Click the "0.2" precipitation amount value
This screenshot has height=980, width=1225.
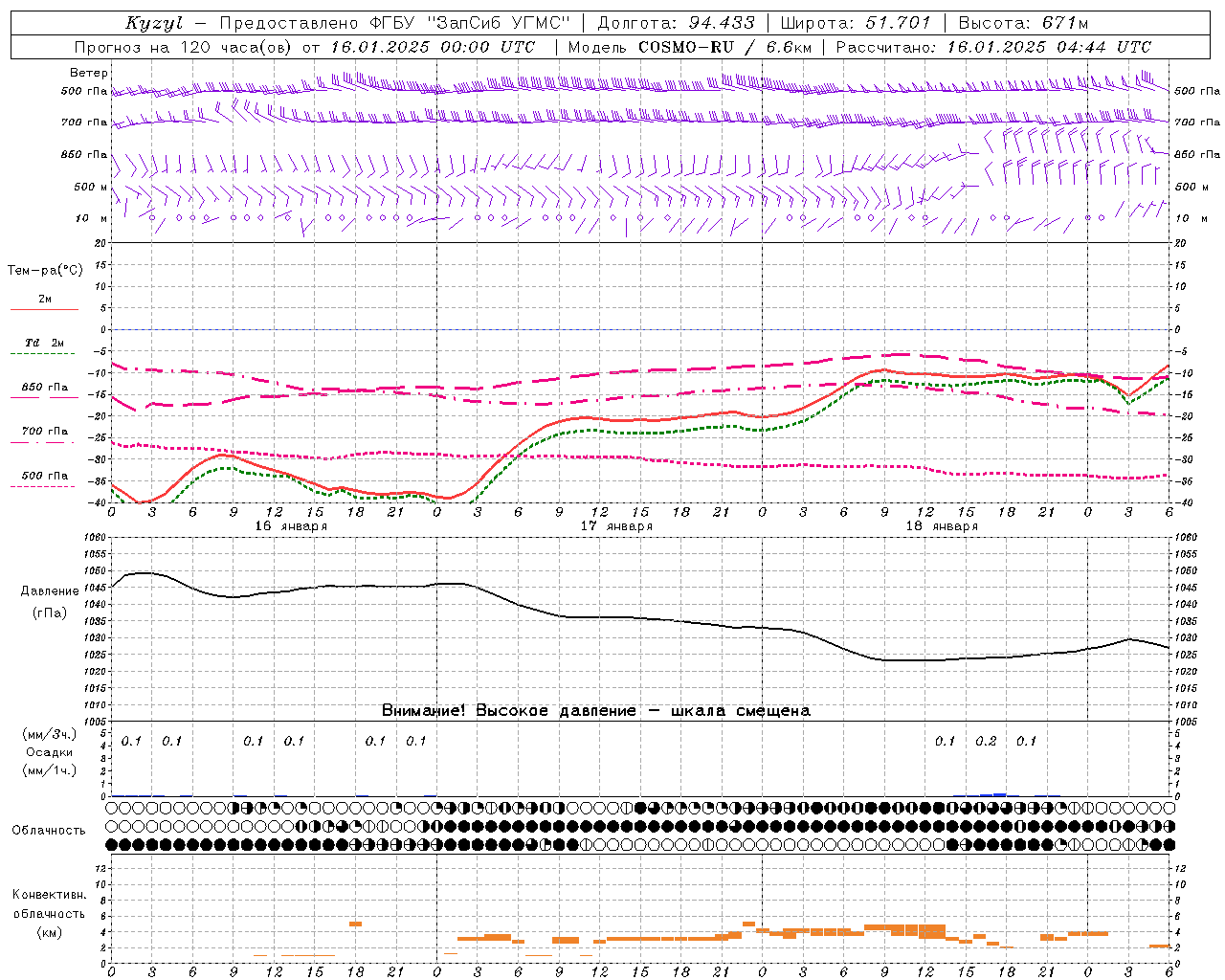pyautogui.click(x=986, y=742)
